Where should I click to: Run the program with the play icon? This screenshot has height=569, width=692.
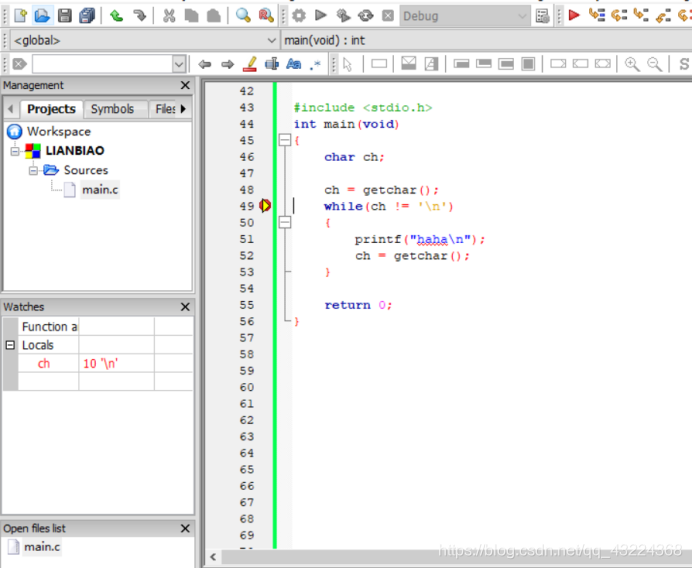point(321,16)
